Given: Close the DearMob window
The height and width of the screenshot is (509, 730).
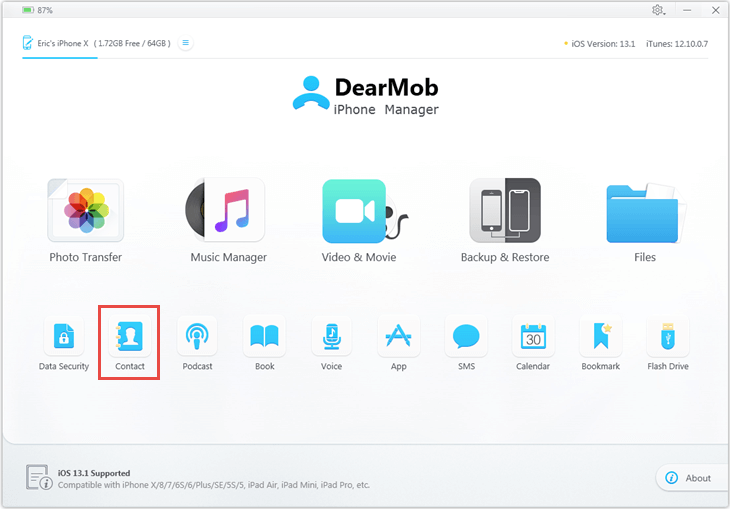Looking at the screenshot, I should [x=716, y=10].
